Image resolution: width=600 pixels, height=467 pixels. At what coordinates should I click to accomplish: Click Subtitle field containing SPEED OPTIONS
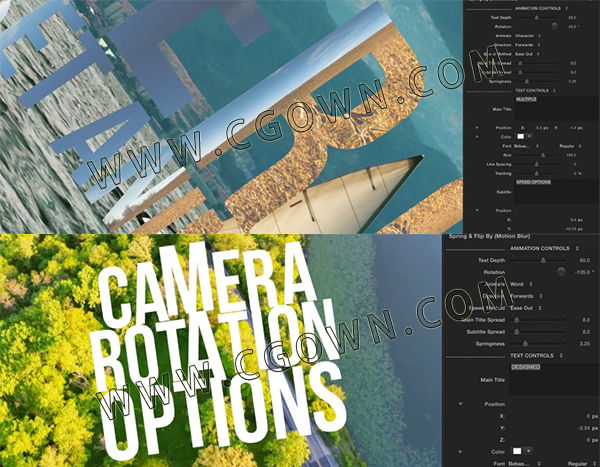click(x=556, y=191)
